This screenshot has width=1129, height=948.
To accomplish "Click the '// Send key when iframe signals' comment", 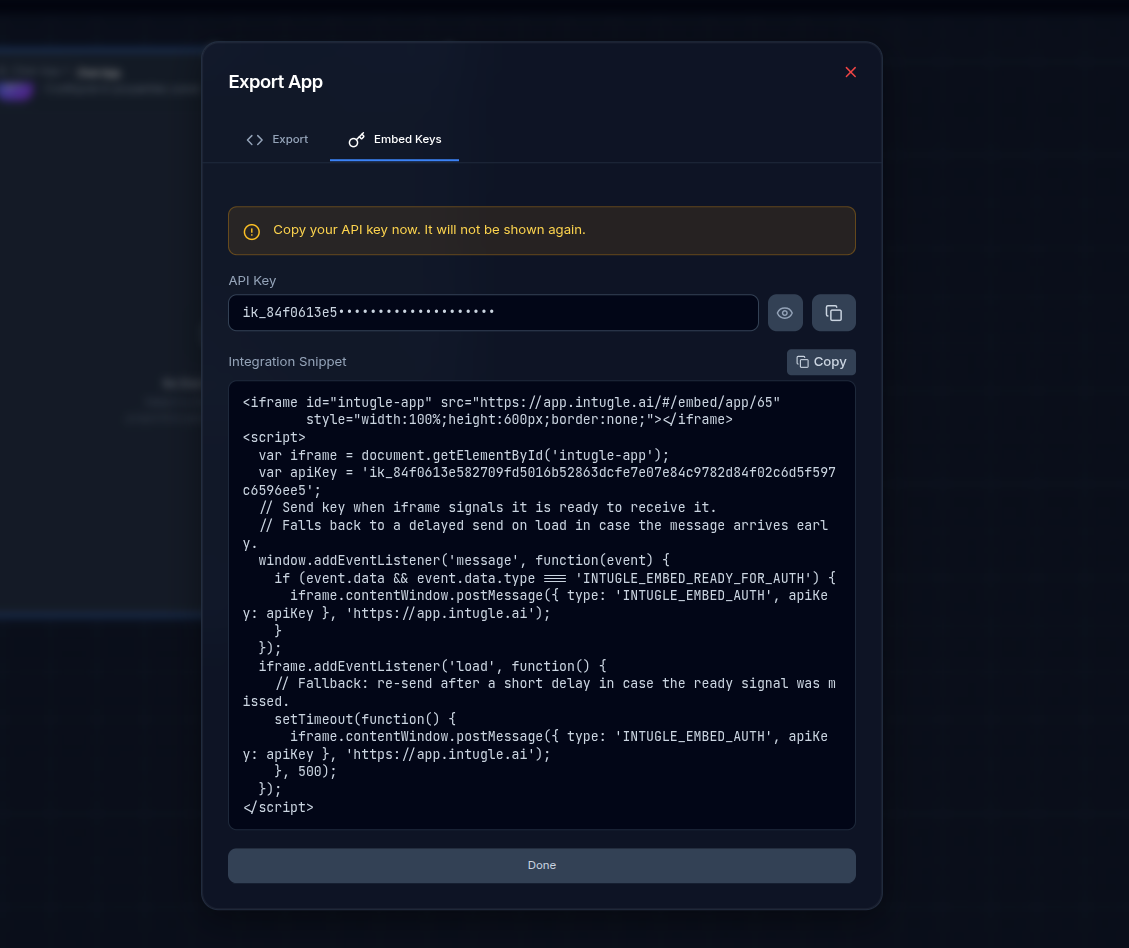I will click(x=487, y=507).
